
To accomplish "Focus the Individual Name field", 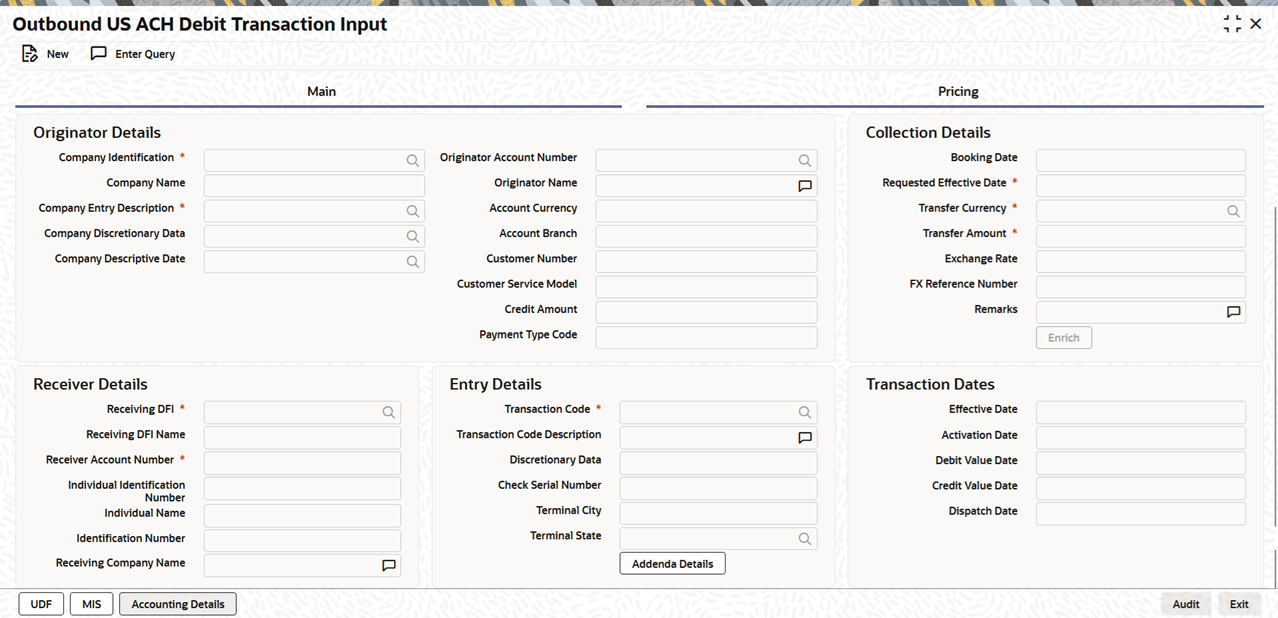I will pos(302,515).
